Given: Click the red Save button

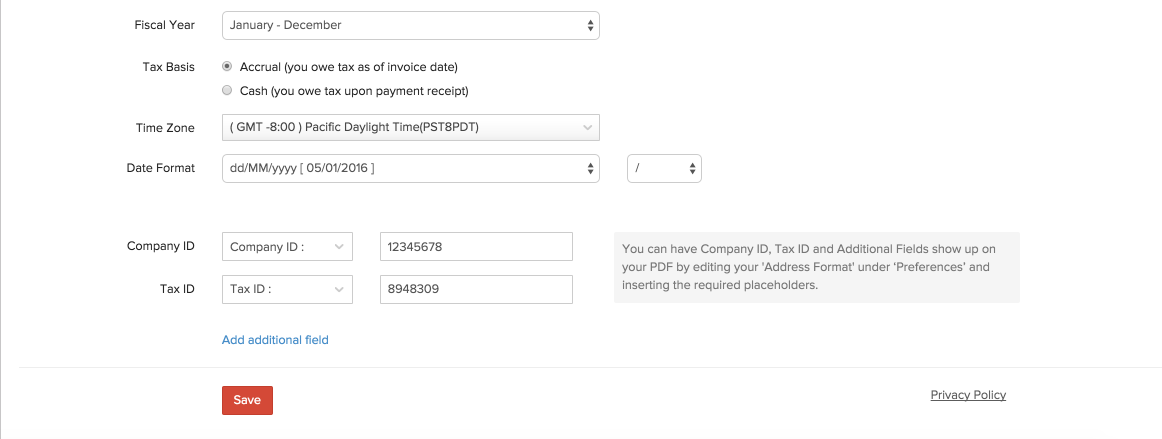Looking at the screenshot, I should [248, 400].
